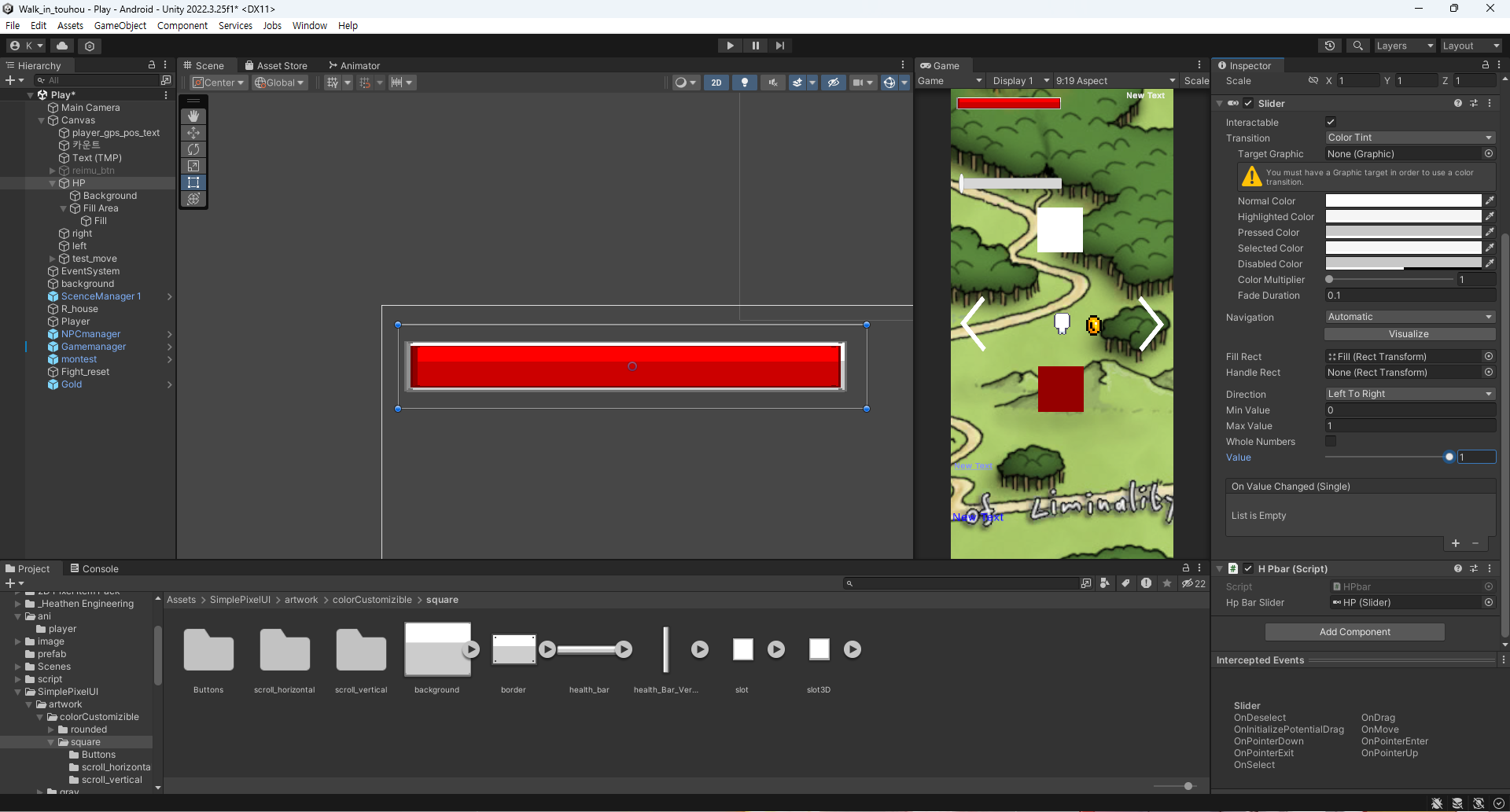
Task: Select the Fill object in Hierarchy
Action: (x=101, y=221)
